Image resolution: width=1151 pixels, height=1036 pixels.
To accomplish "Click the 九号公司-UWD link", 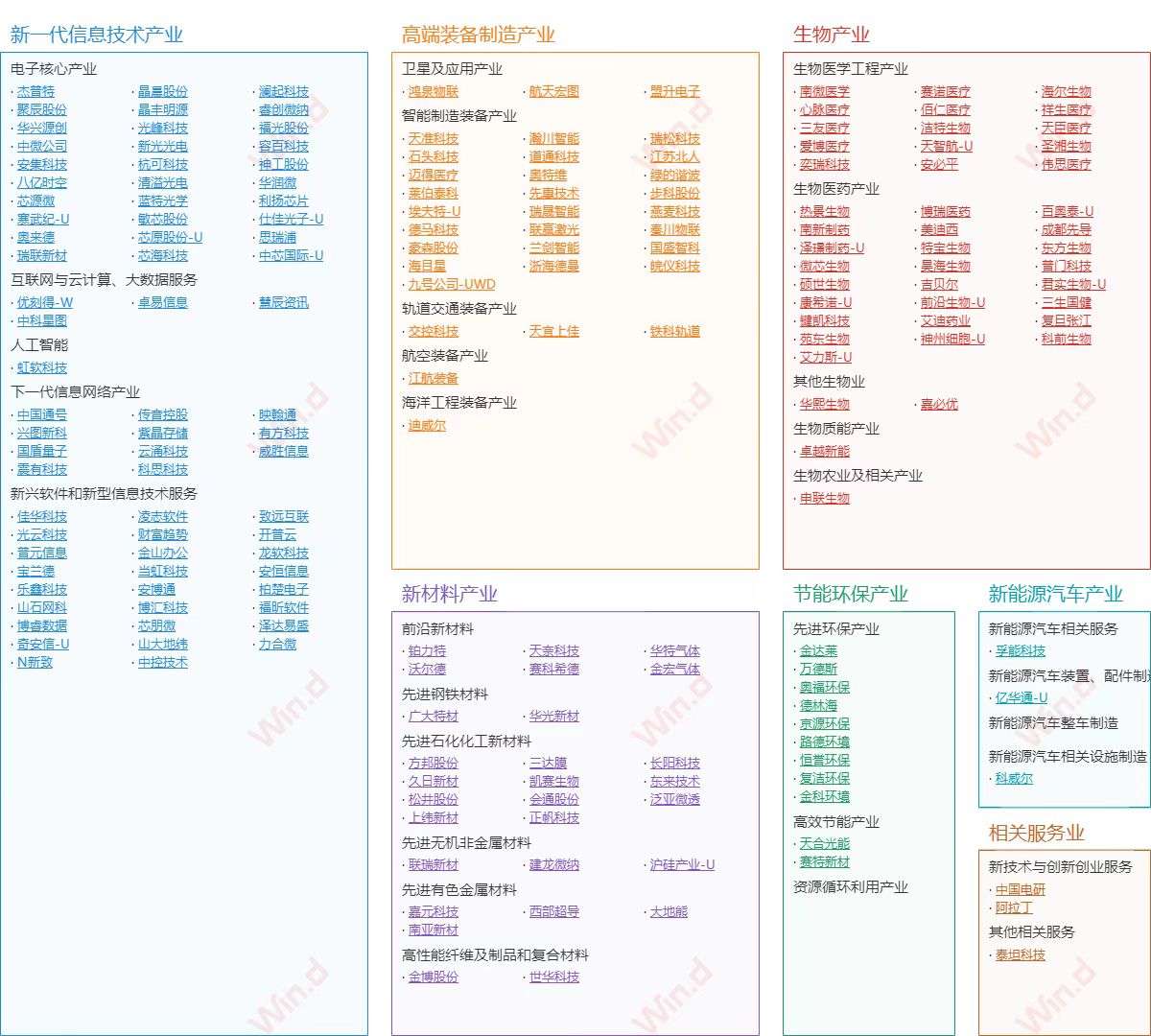I will pos(452,285).
